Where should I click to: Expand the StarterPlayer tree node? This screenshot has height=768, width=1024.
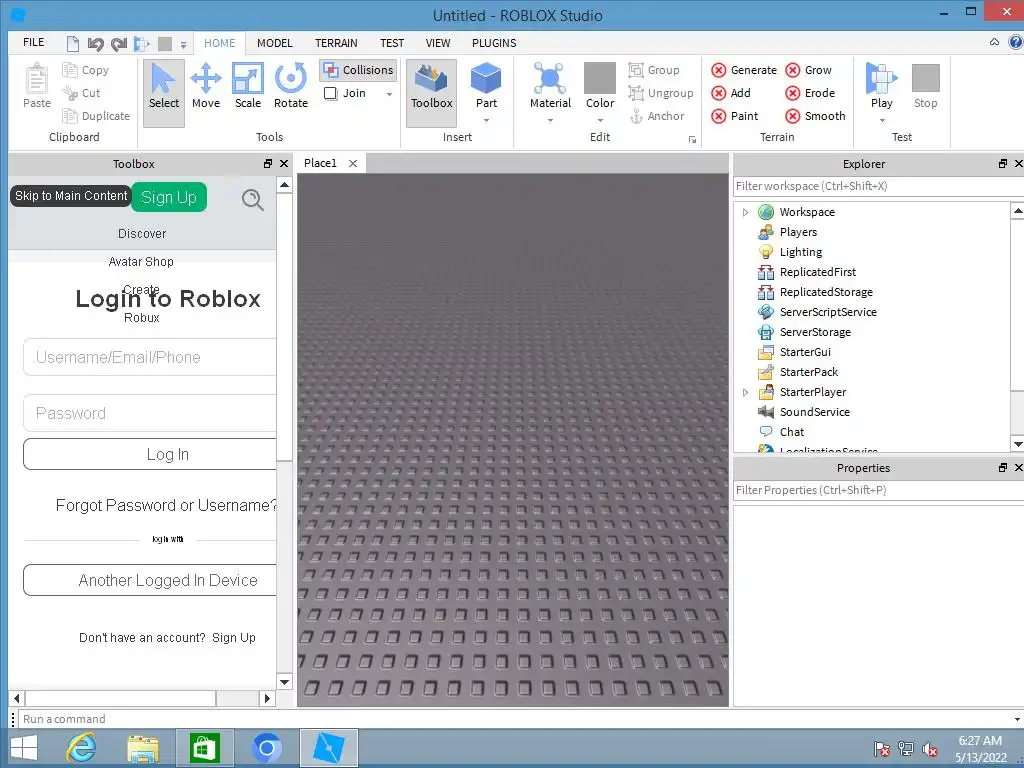(x=745, y=392)
